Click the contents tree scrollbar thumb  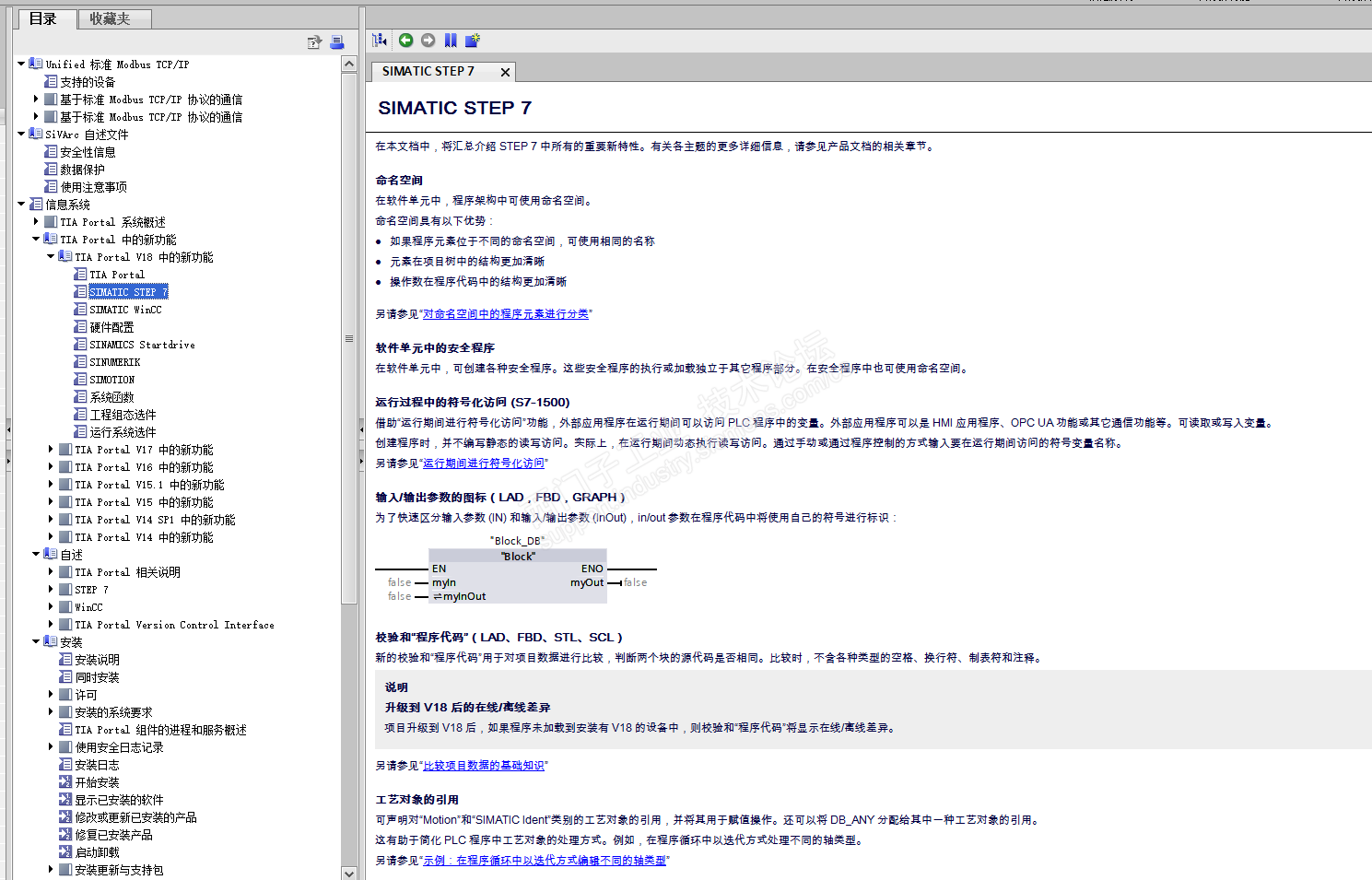tap(349, 337)
